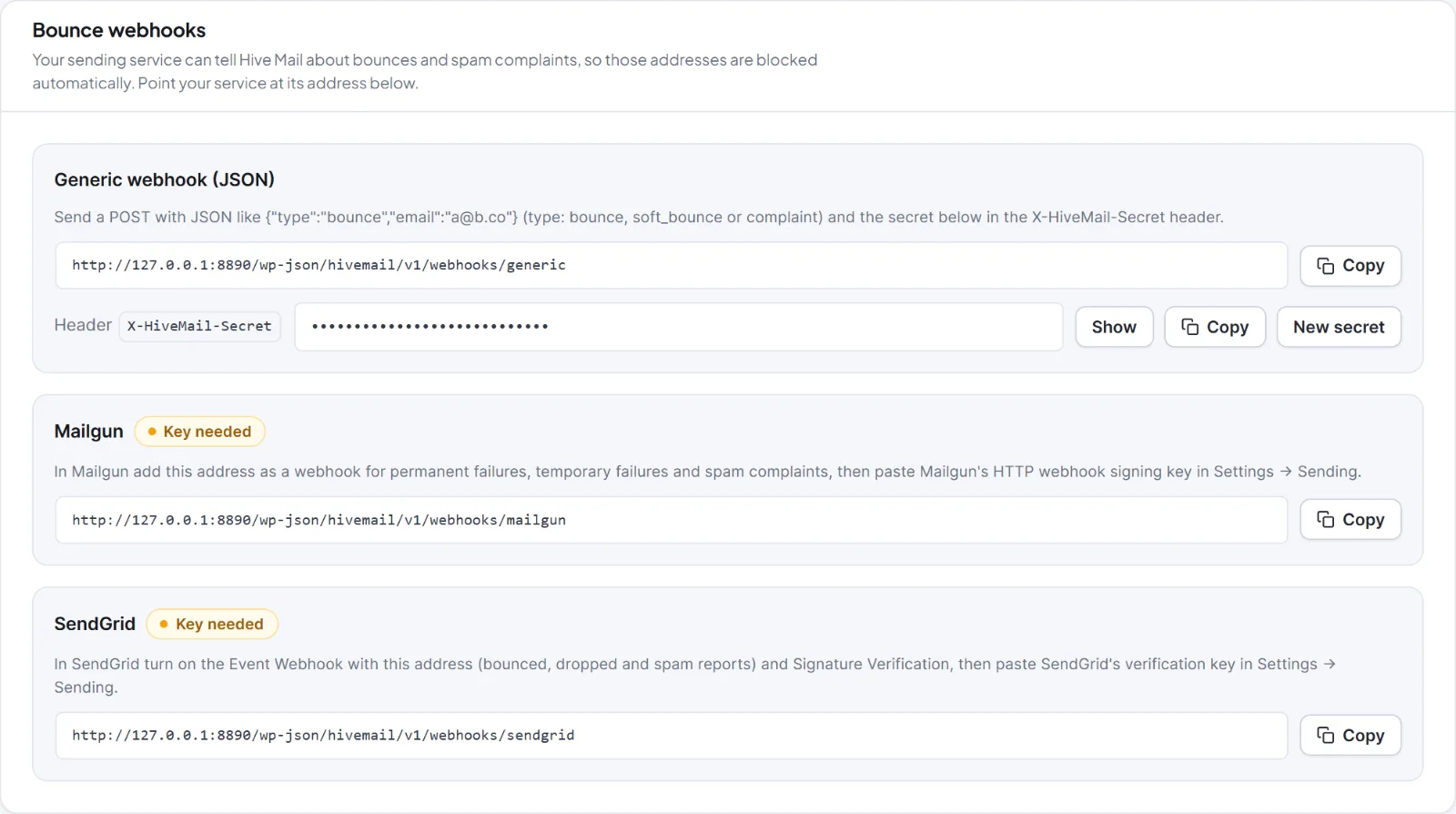1456x814 pixels.
Task: Click the masked secret field
Action: click(x=679, y=326)
